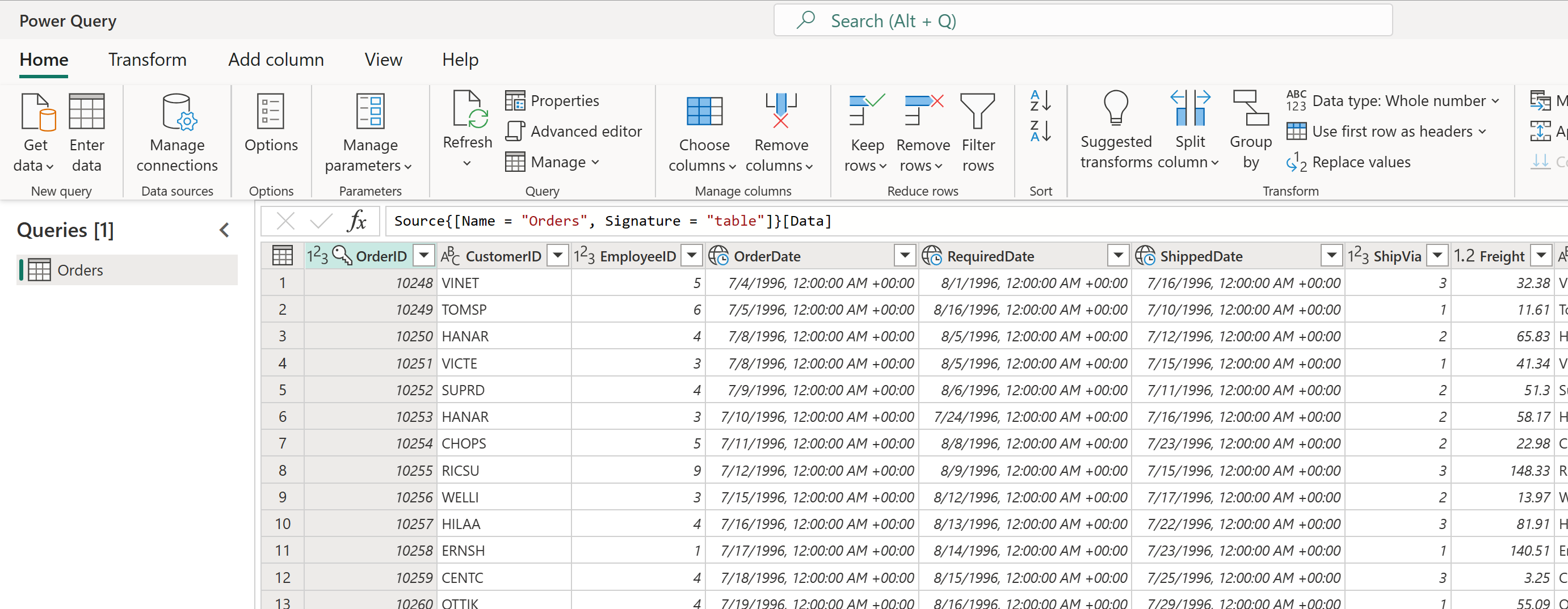Image resolution: width=1568 pixels, height=609 pixels.
Task: Click Keep rows icon
Action: pos(866,110)
